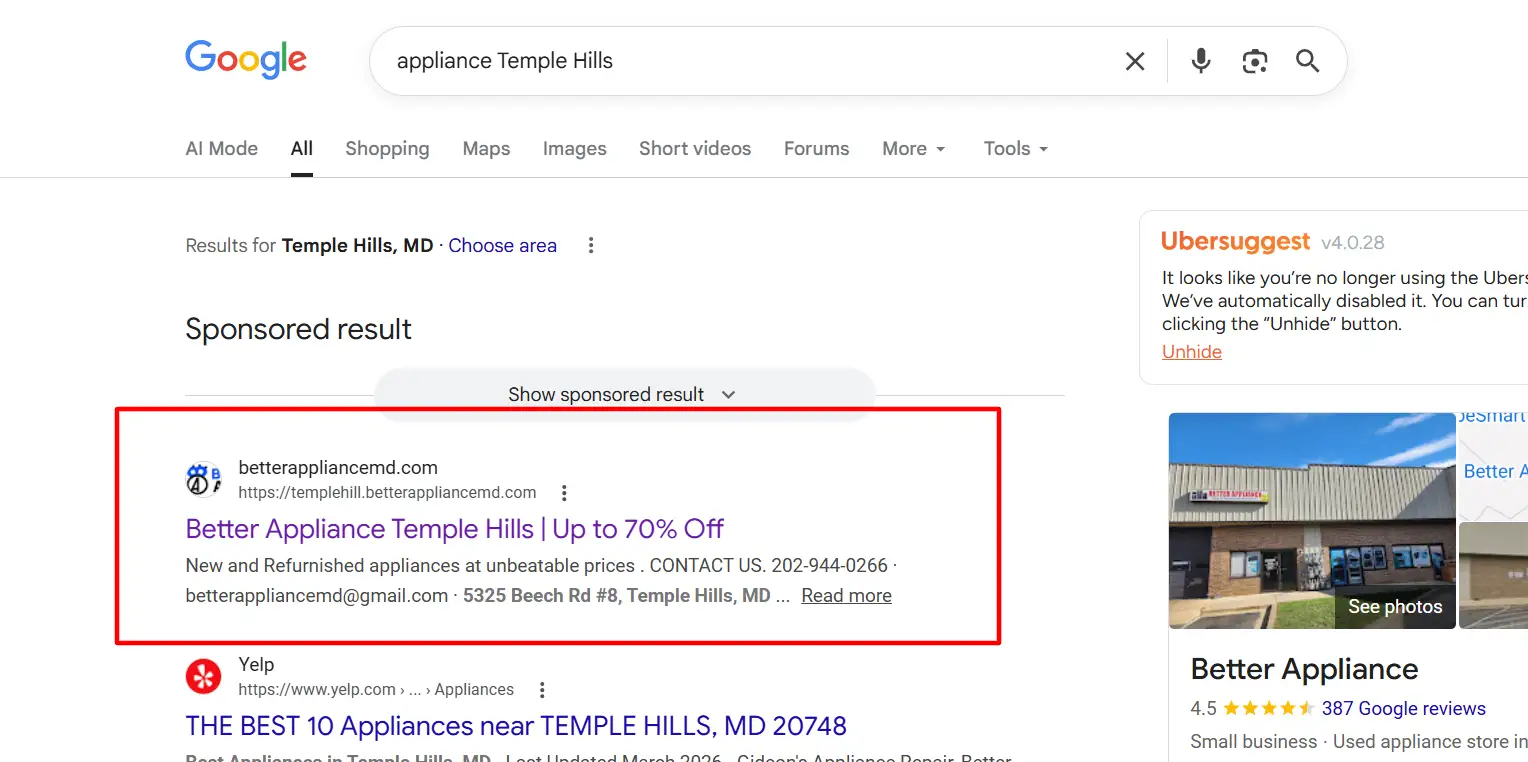The height and width of the screenshot is (762, 1528).
Task: Open search by image camera icon
Action: point(1254,62)
